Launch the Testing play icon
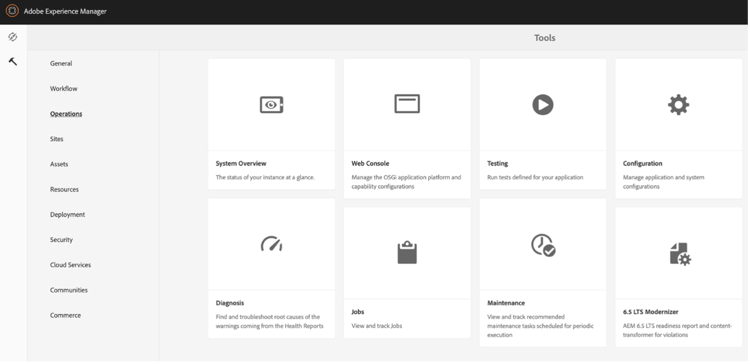This screenshot has height=364, width=750. click(543, 104)
